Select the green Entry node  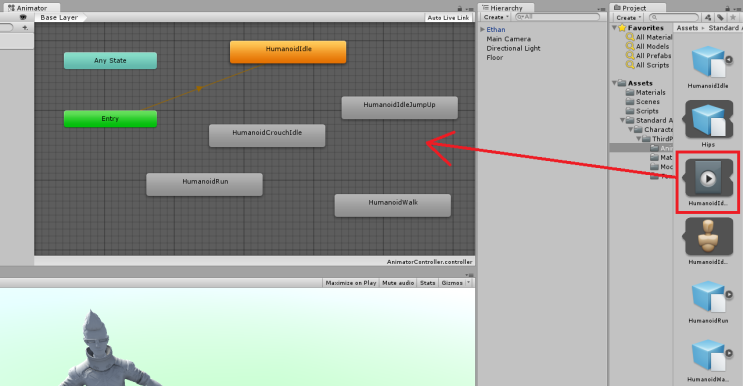(110, 118)
